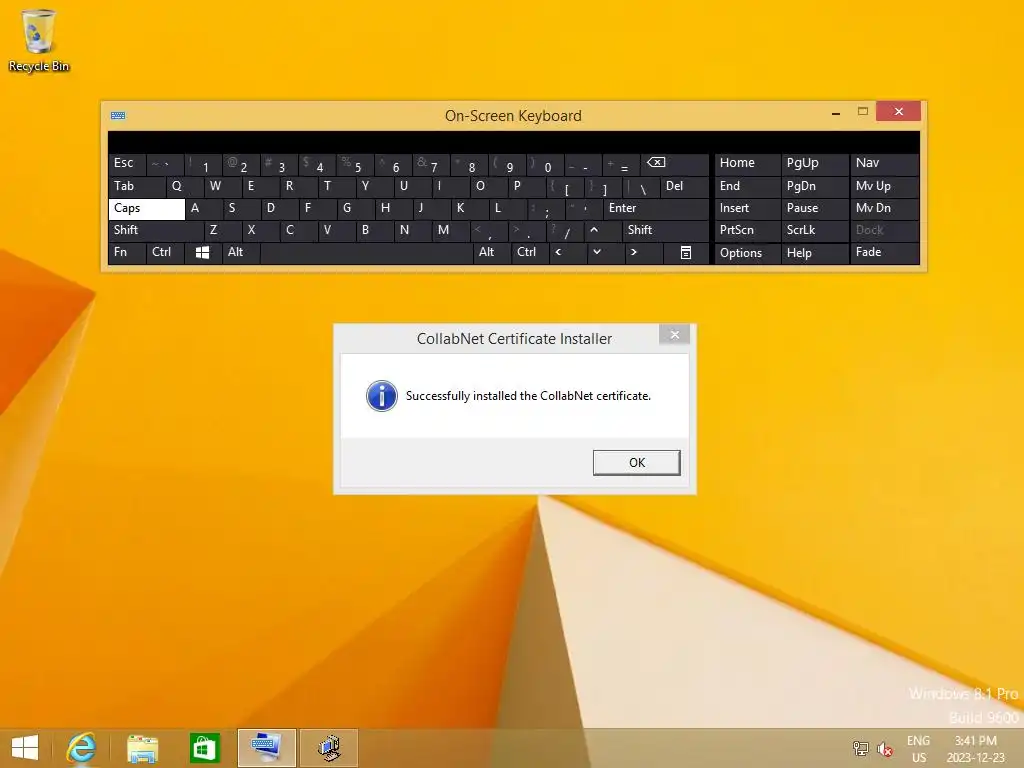Open On-Screen Keyboard Help

(x=814, y=253)
